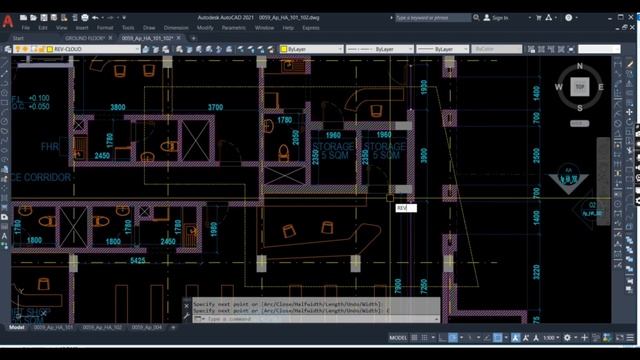Toggle polar tracking in status bar
Image resolution: width=640 pixels, height=360 pixels.
453,338
